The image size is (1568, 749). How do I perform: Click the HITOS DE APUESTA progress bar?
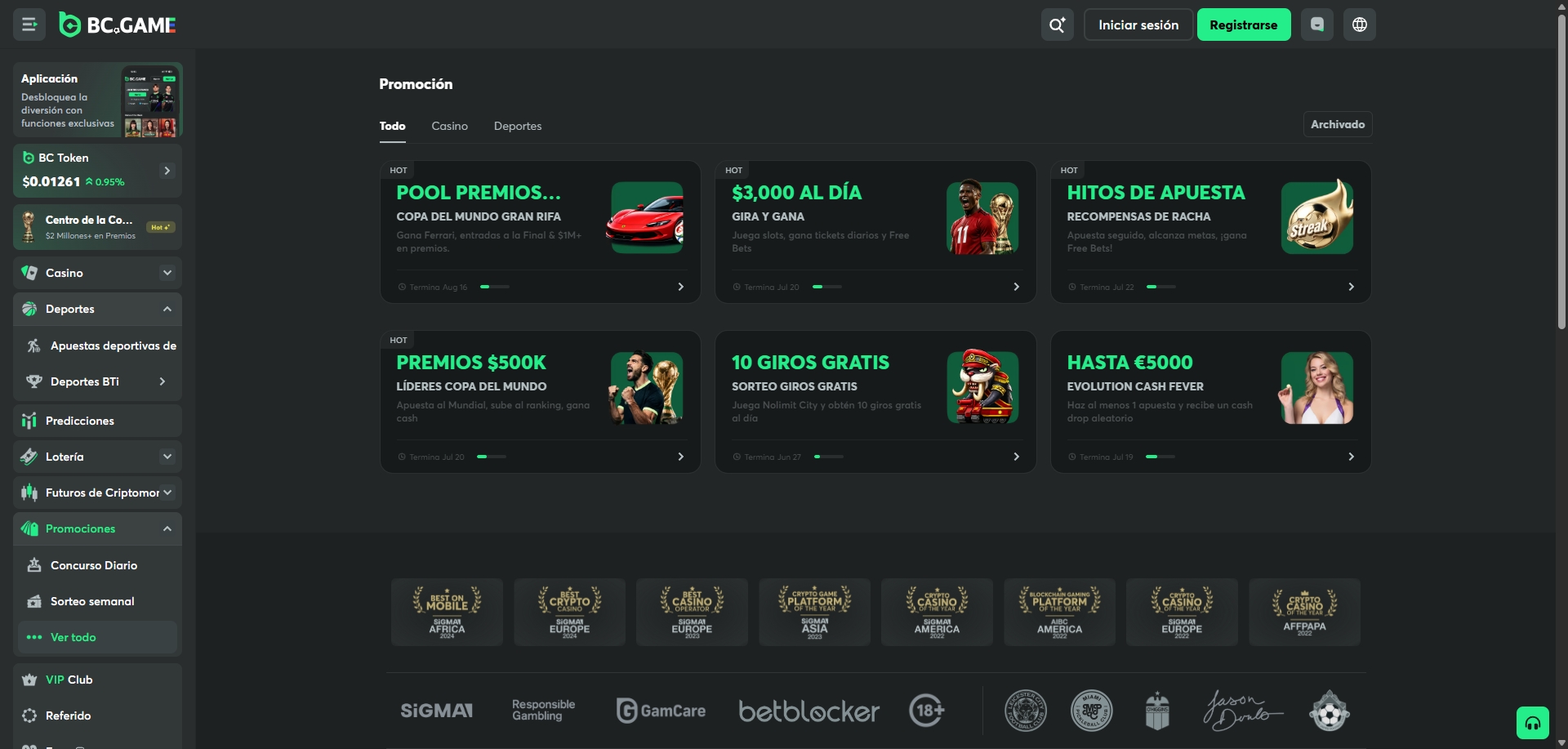click(x=1161, y=287)
